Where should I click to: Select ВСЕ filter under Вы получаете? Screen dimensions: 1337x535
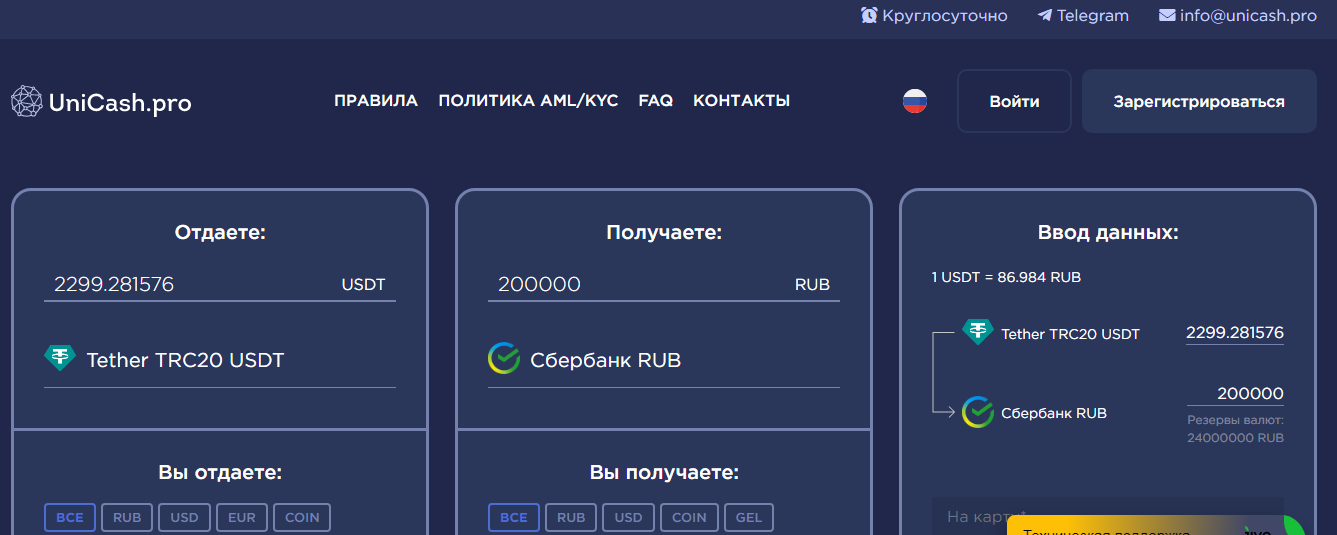pyautogui.click(x=514, y=517)
